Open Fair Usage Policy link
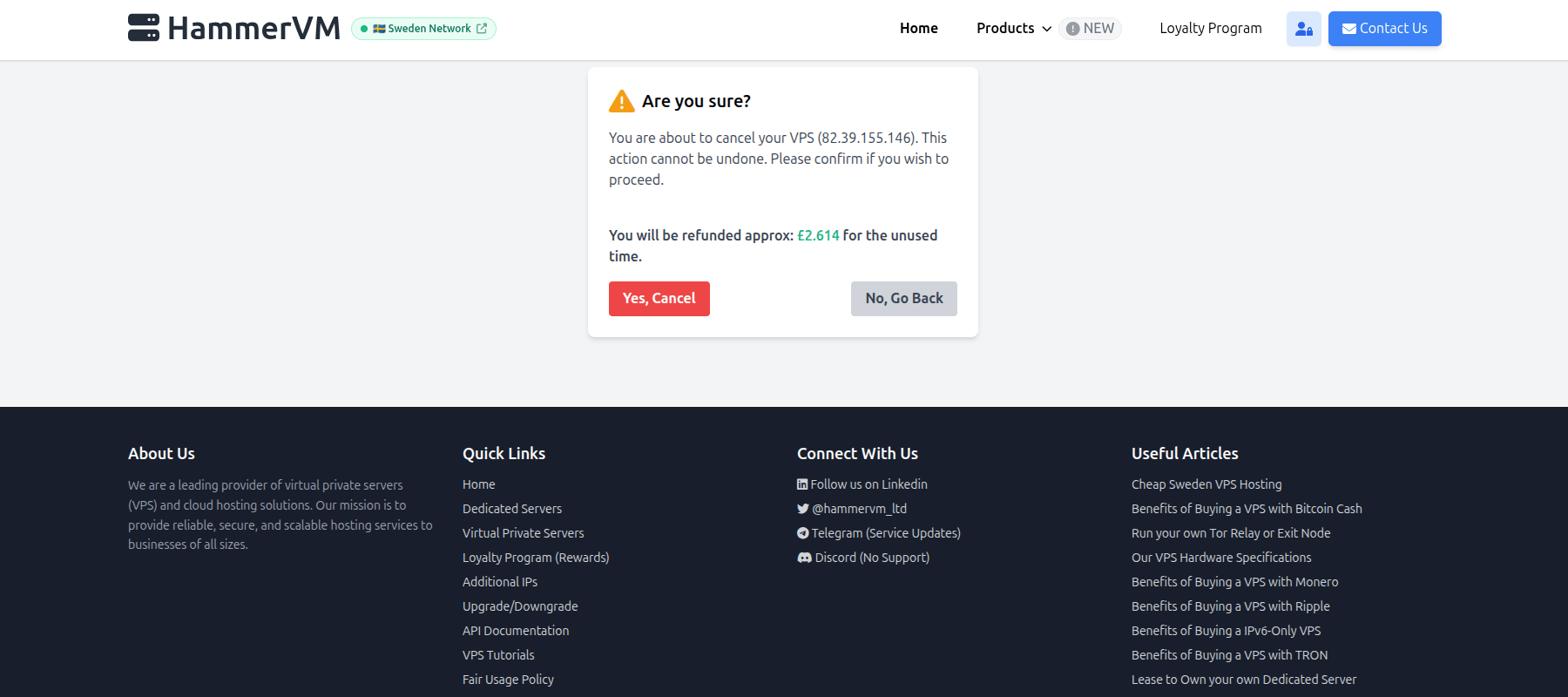1568x697 pixels. click(x=508, y=680)
